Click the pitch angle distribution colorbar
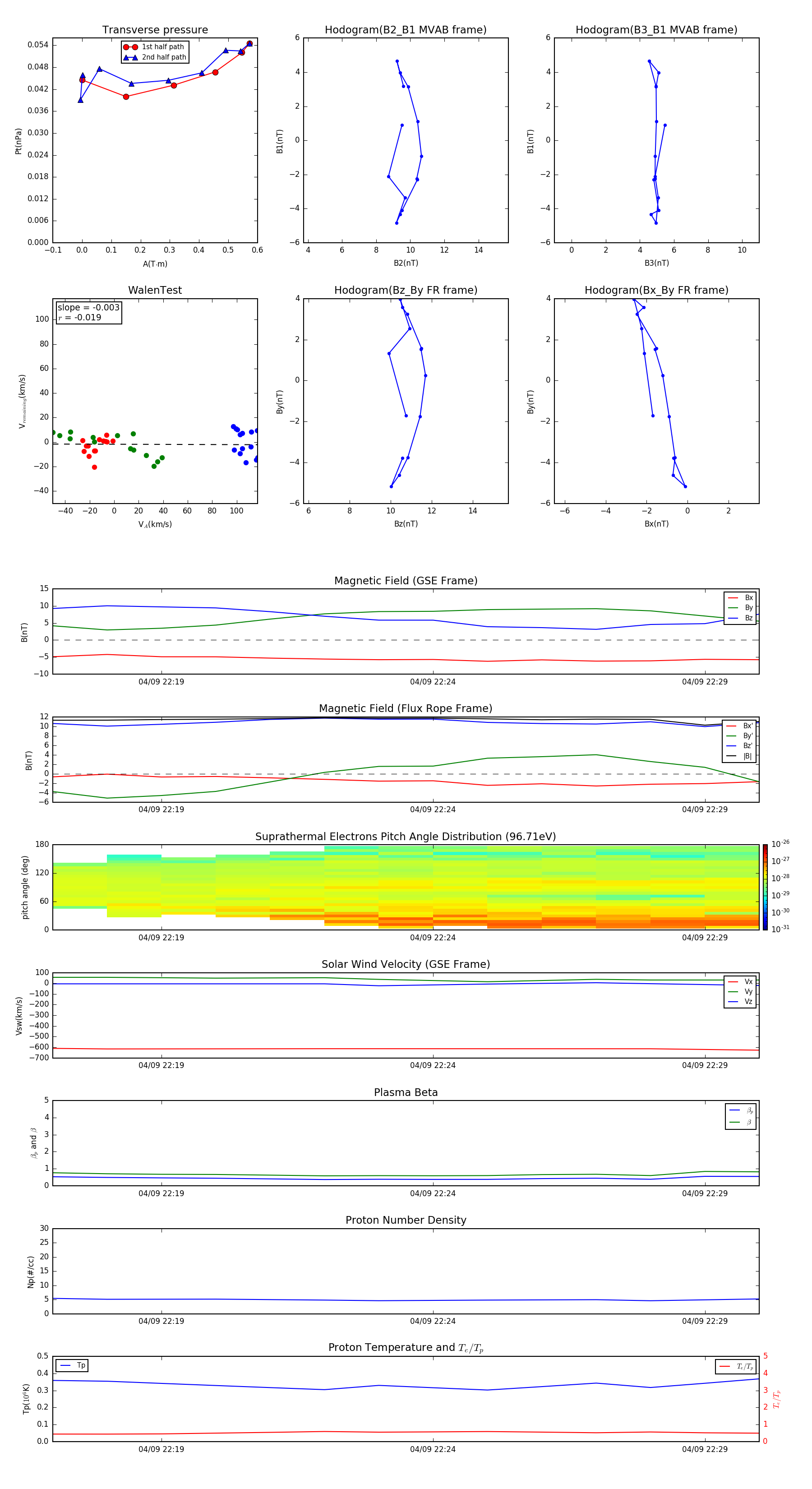Screen dimensions: 812x1489 [765, 887]
